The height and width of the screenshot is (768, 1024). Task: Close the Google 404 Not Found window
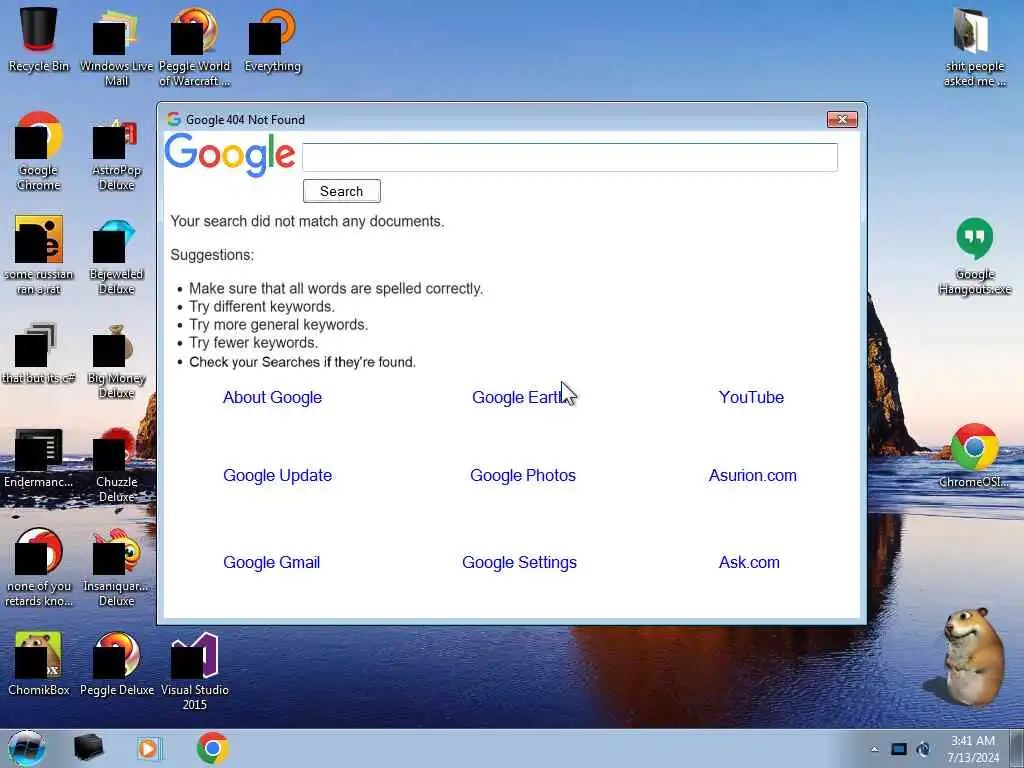click(842, 120)
